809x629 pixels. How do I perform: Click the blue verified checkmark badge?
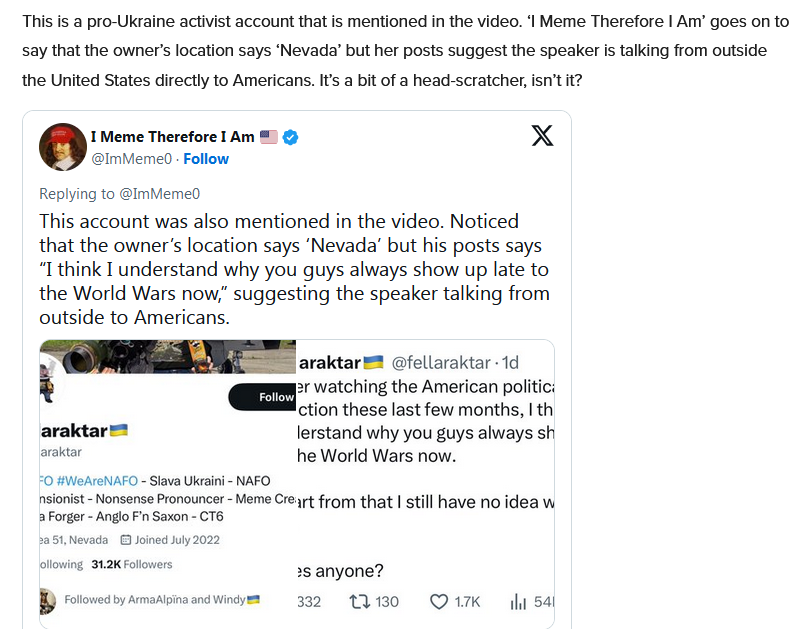[291, 137]
